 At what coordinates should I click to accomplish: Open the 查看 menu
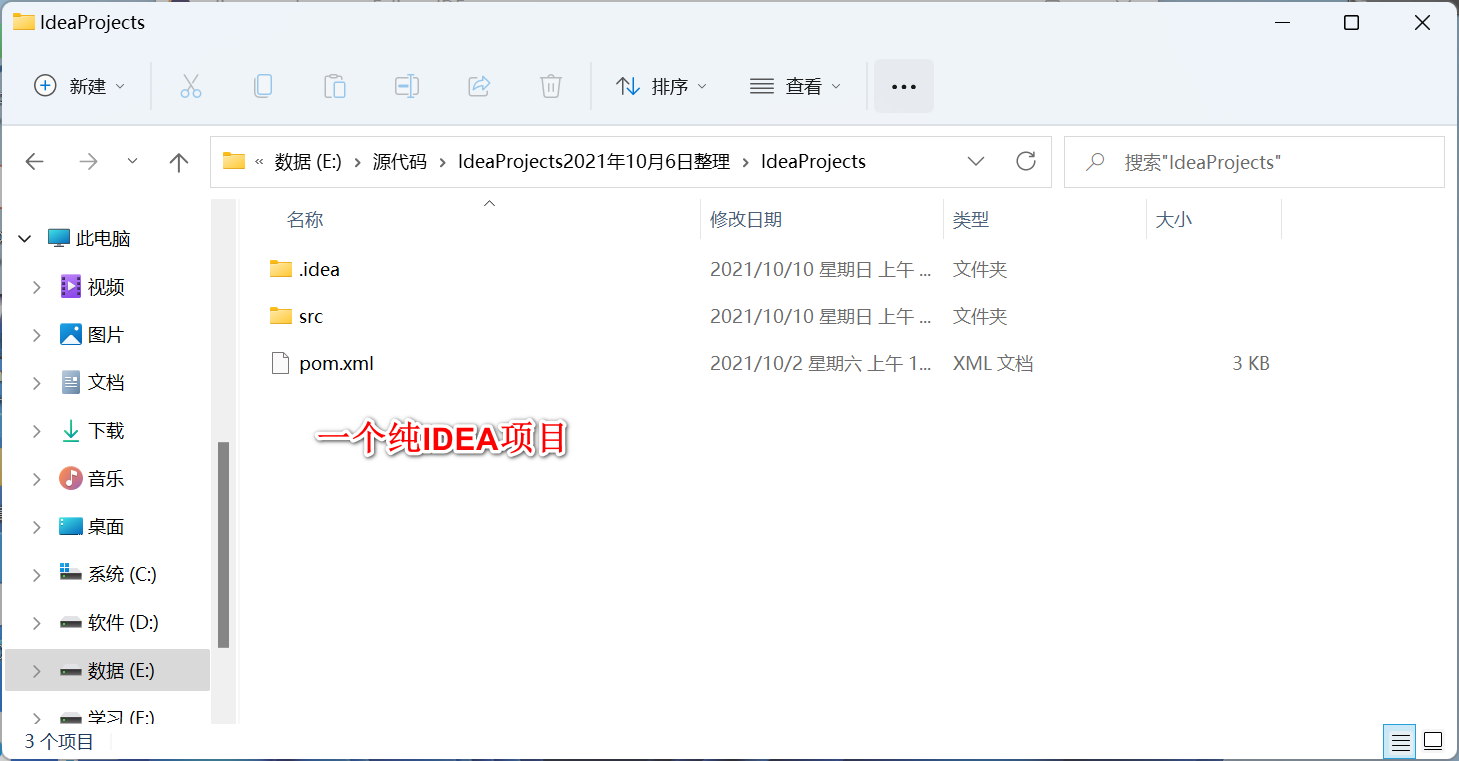click(x=795, y=86)
